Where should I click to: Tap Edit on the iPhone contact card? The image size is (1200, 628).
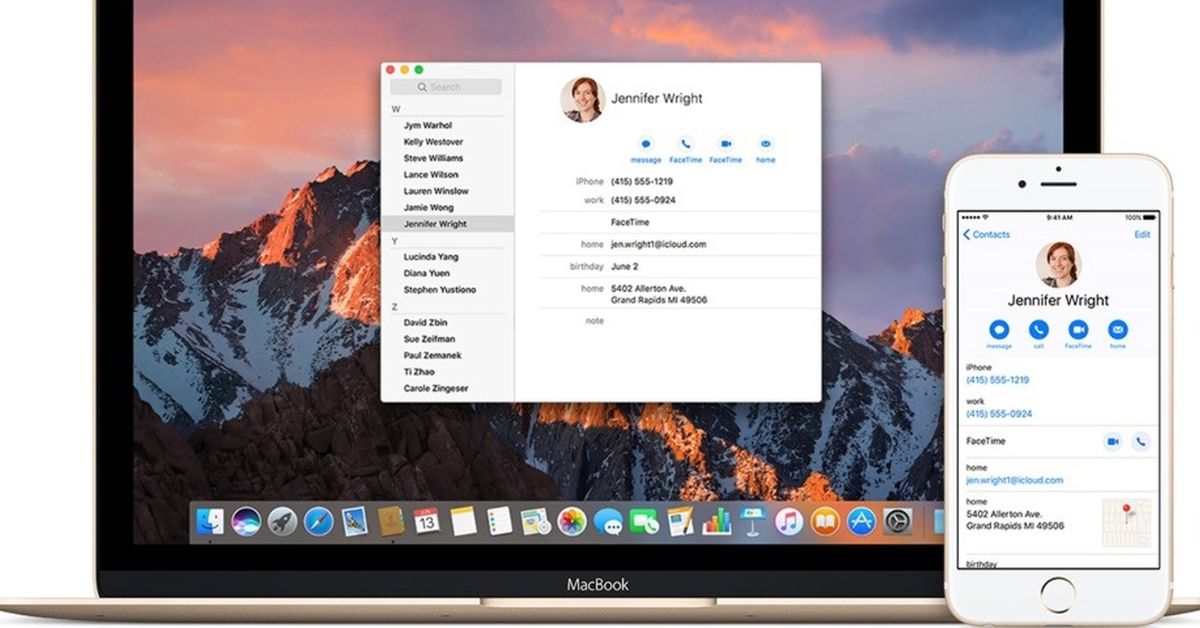[1142, 234]
